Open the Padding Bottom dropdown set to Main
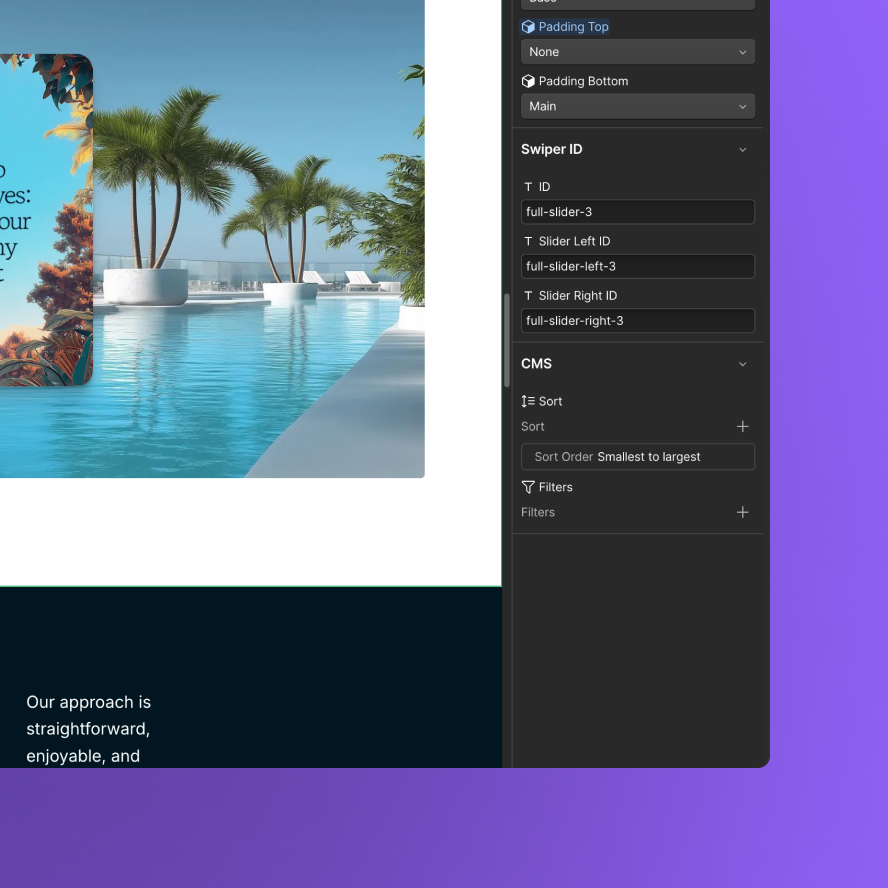Image resolution: width=888 pixels, height=888 pixels. 637,106
